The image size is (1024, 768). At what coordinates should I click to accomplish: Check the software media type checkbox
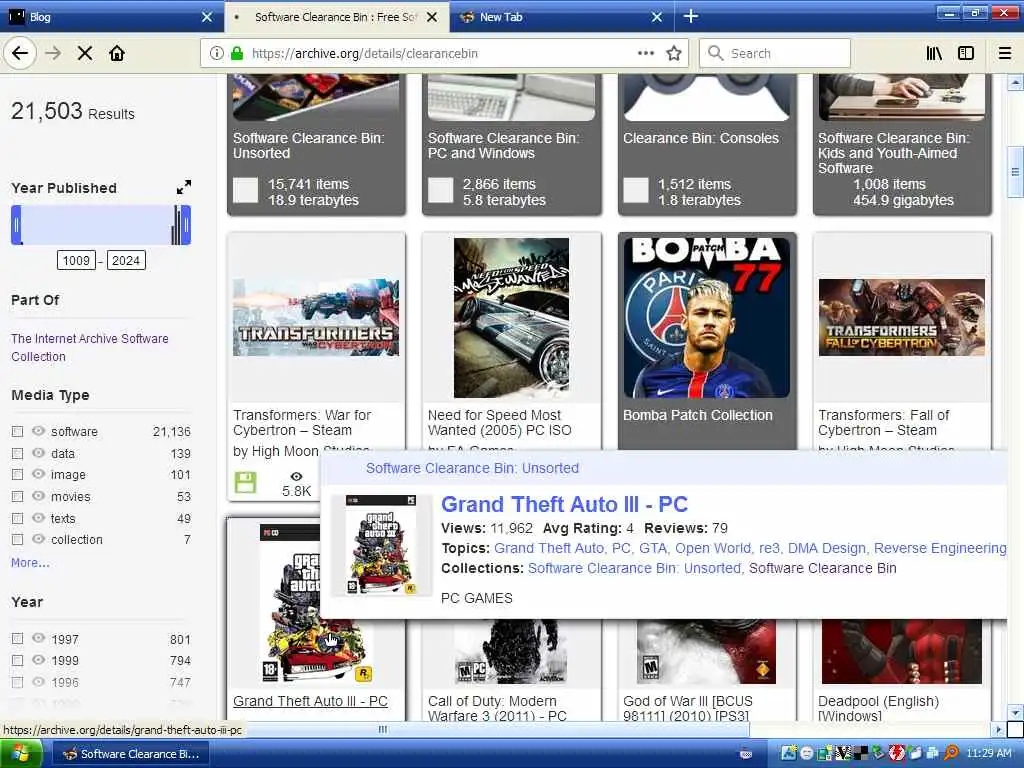[18, 432]
